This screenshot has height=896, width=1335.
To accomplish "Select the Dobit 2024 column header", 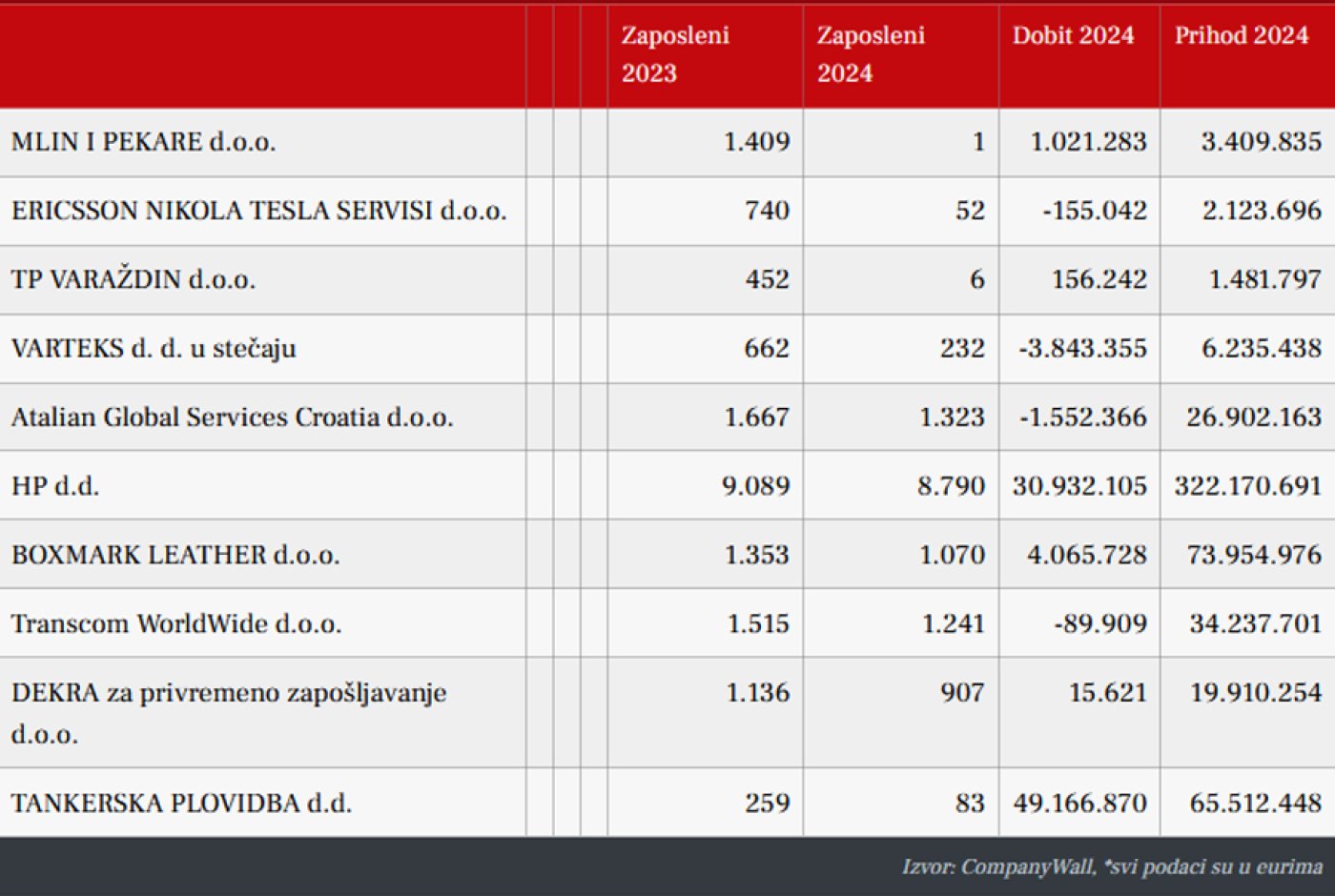I will [x=1073, y=36].
